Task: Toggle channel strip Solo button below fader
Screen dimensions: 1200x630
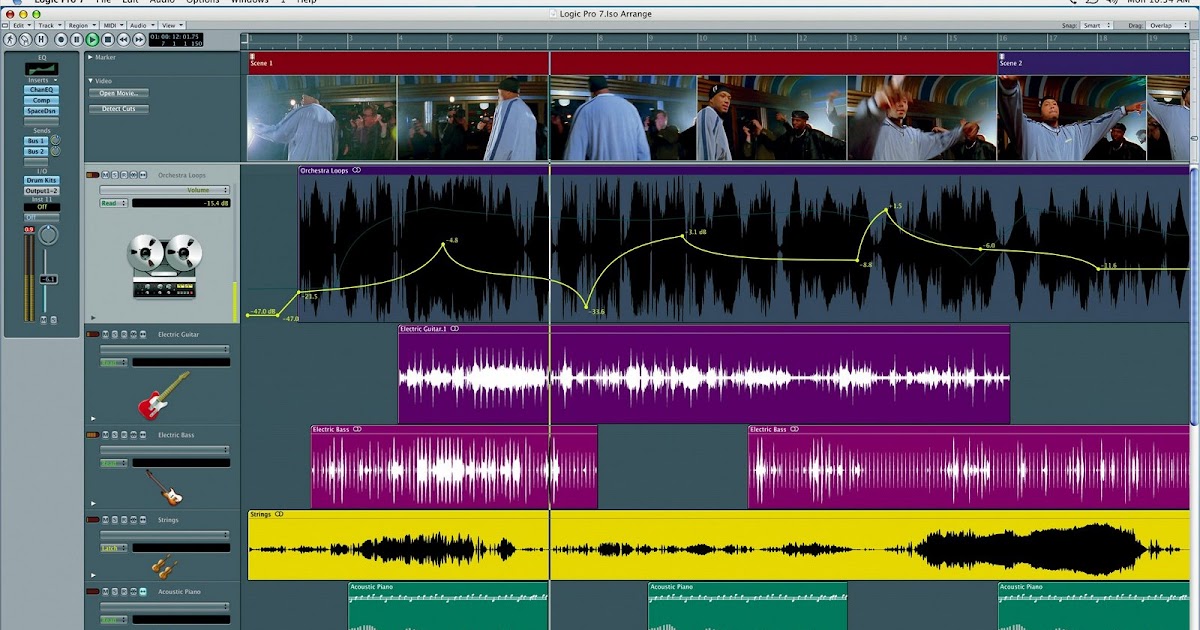Action: click(x=54, y=320)
